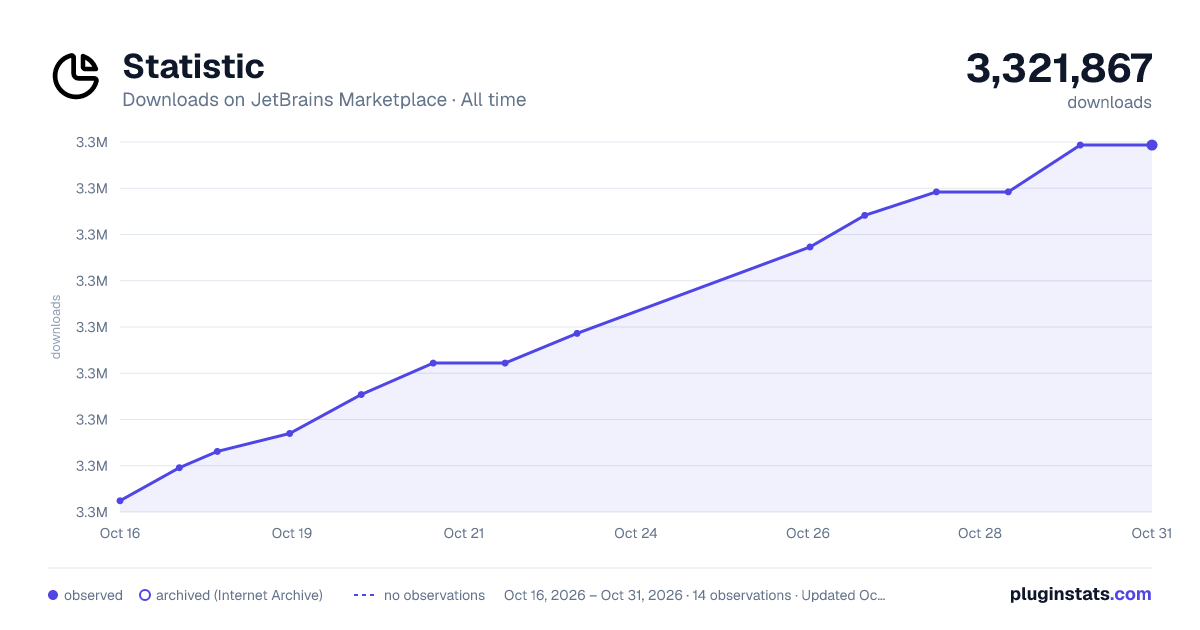Click the "Oct 31" axis label
Viewport: 1200px width, 630px height.
click(x=1151, y=533)
